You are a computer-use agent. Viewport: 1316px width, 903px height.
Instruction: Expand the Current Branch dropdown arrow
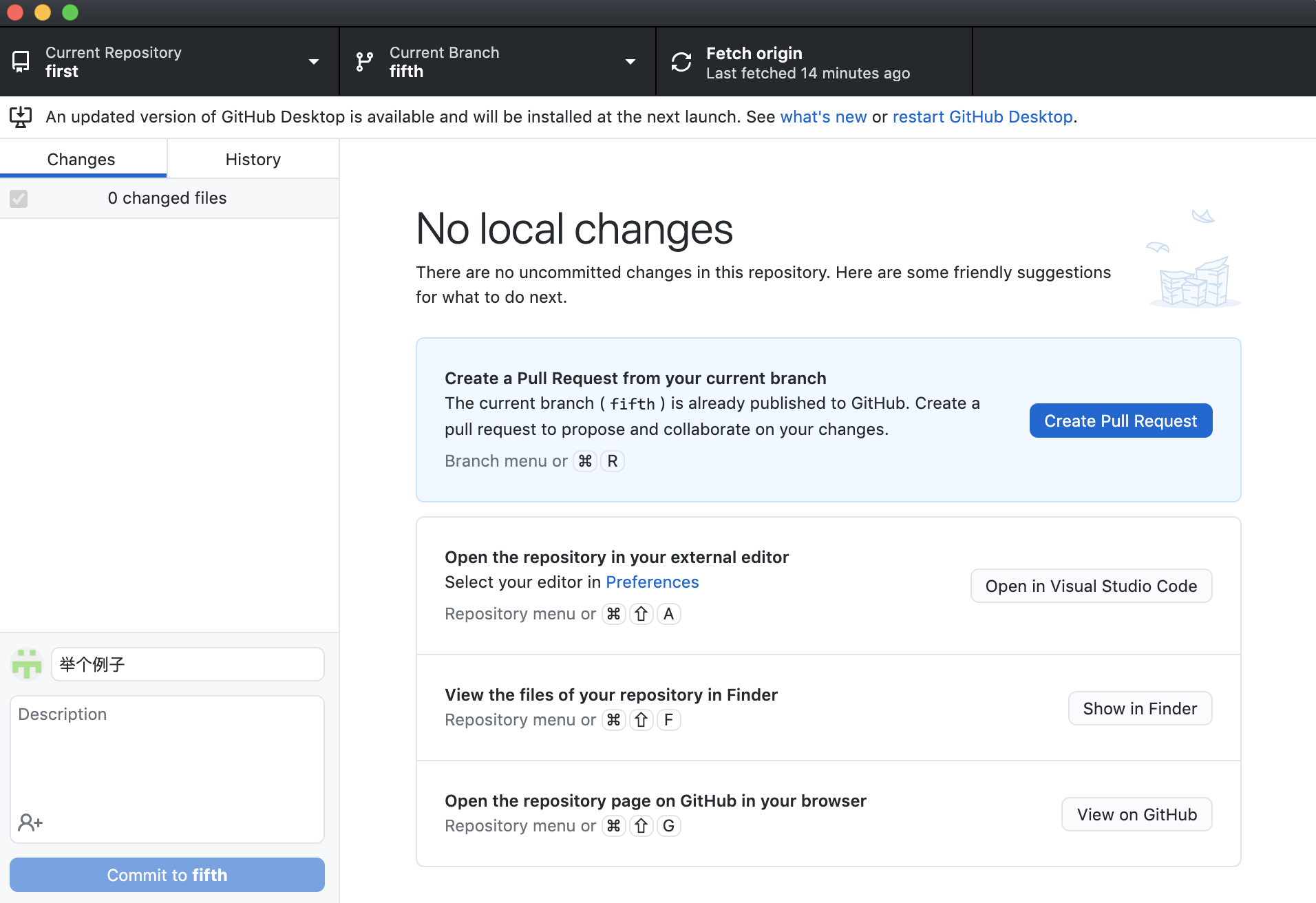click(630, 62)
